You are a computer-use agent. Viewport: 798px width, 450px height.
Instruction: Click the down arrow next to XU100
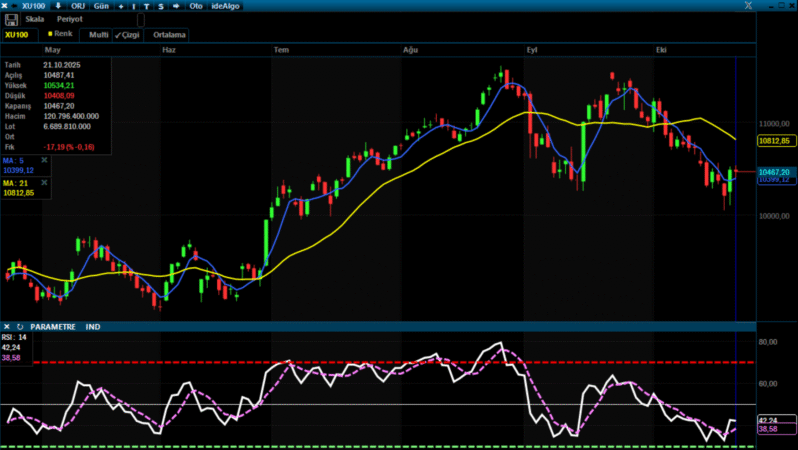[x=57, y=6]
